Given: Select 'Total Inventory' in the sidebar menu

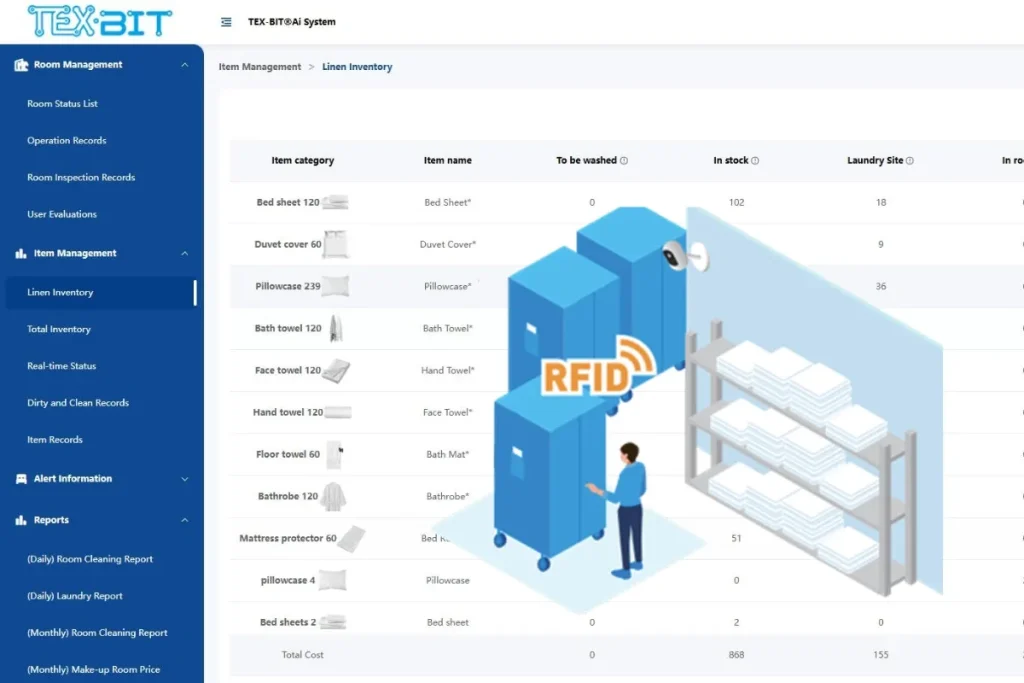Looking at the screenshot, I should coord(59,328).
